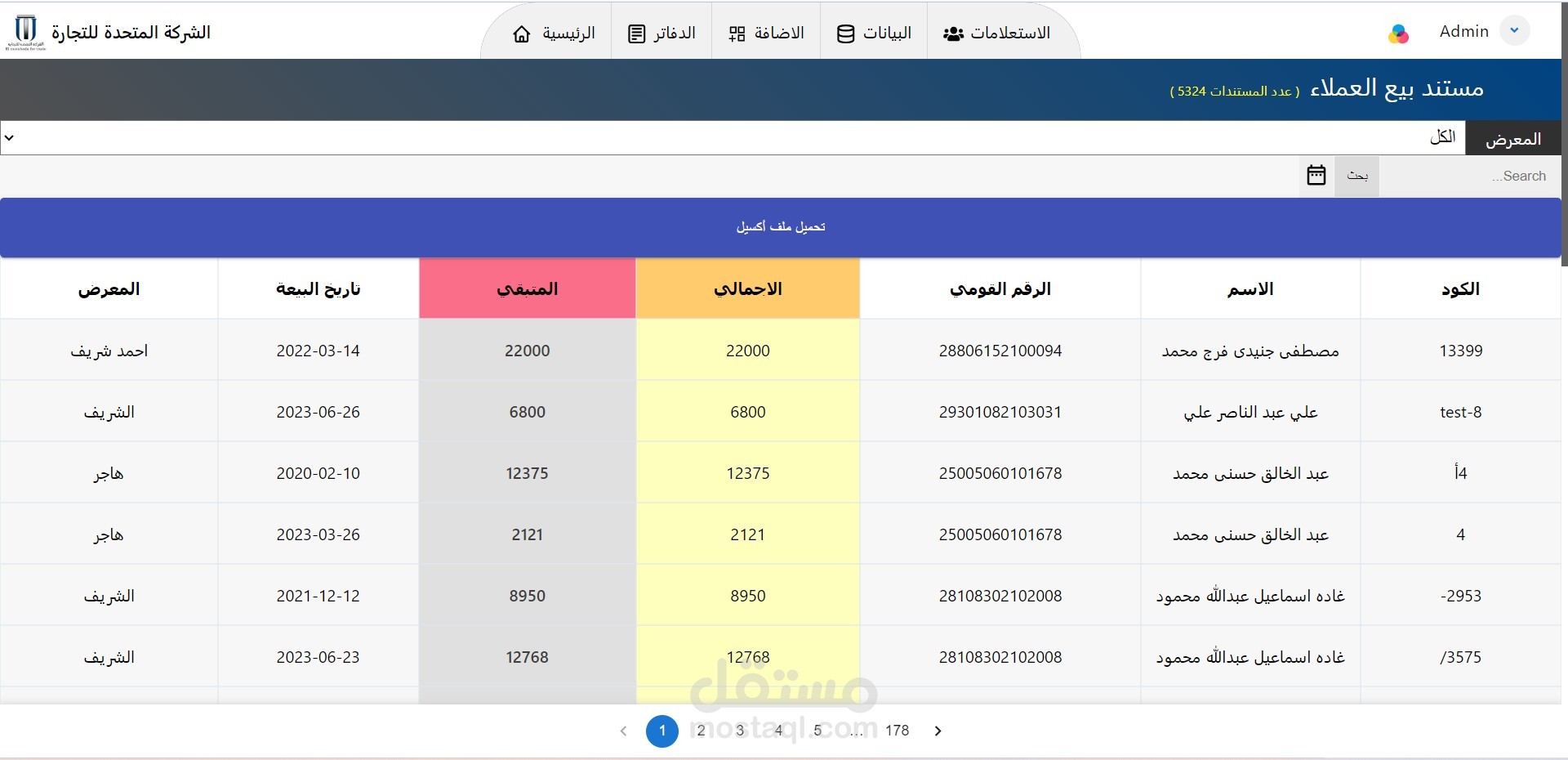Go to next page arrow
Screen dimensions: 1568x760
pos(938,731)
